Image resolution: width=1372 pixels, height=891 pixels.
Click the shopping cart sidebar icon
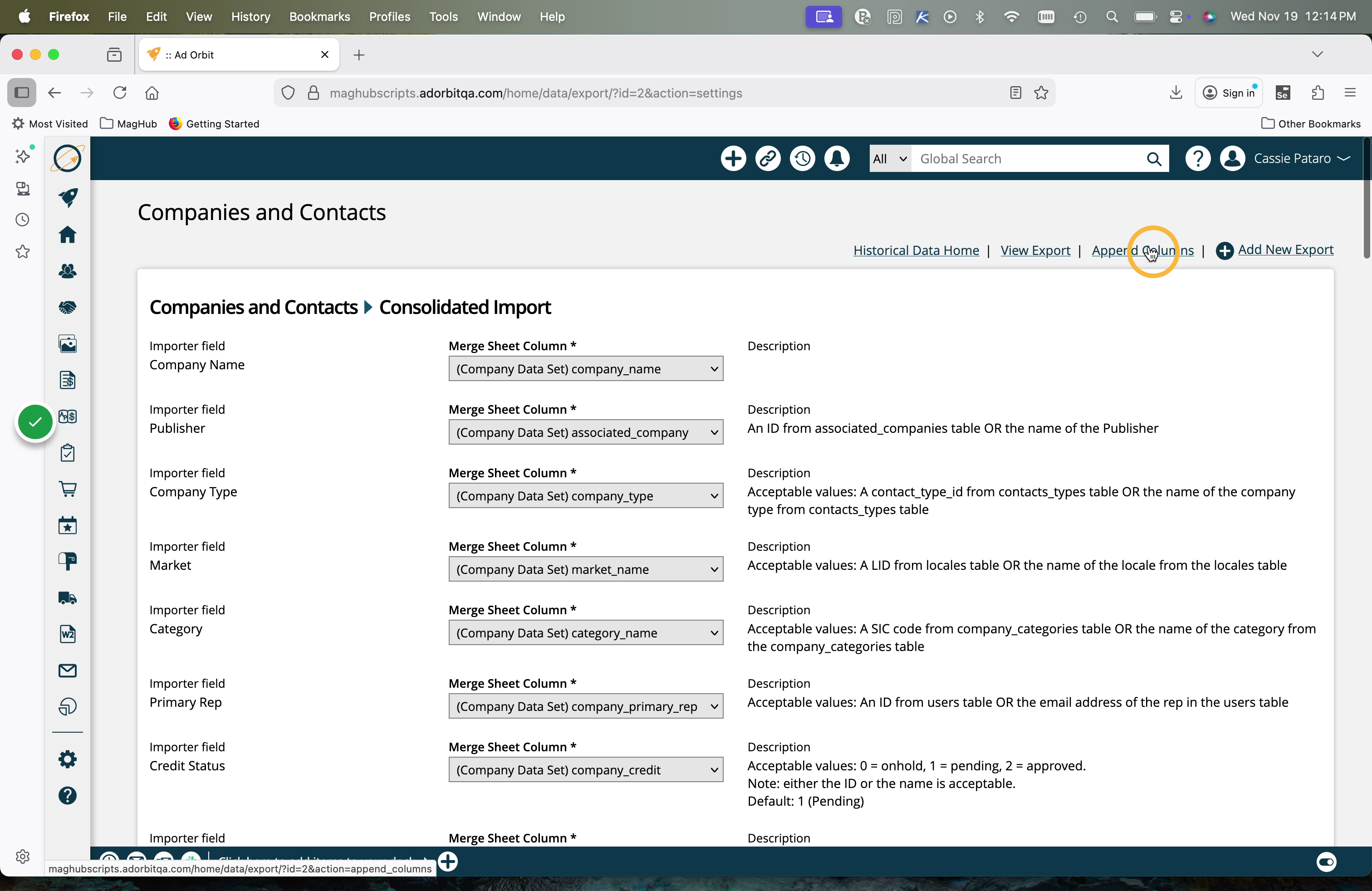coord(68,489)
